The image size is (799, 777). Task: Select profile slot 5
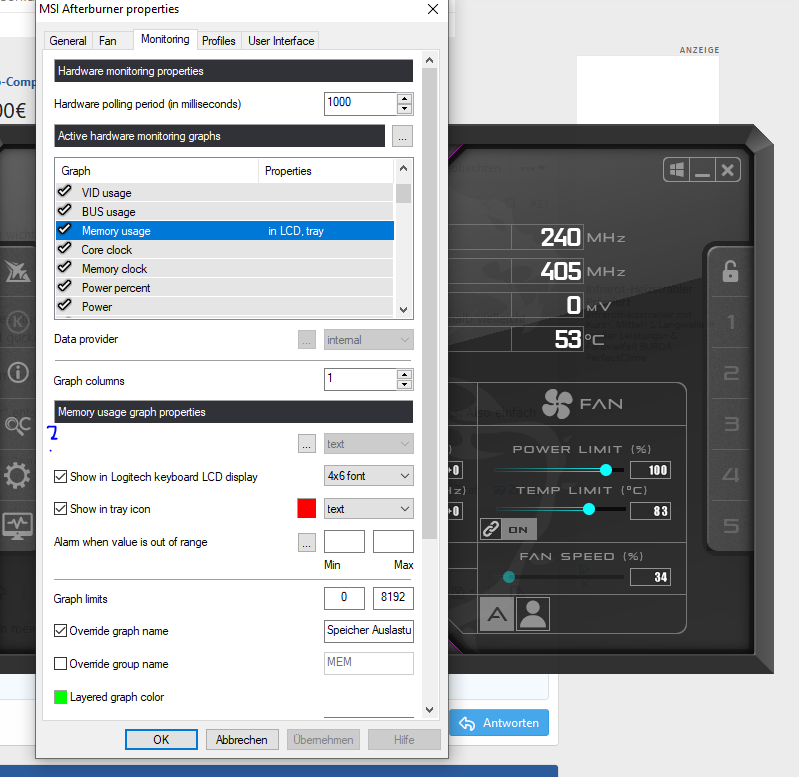[x=731, y=526]
